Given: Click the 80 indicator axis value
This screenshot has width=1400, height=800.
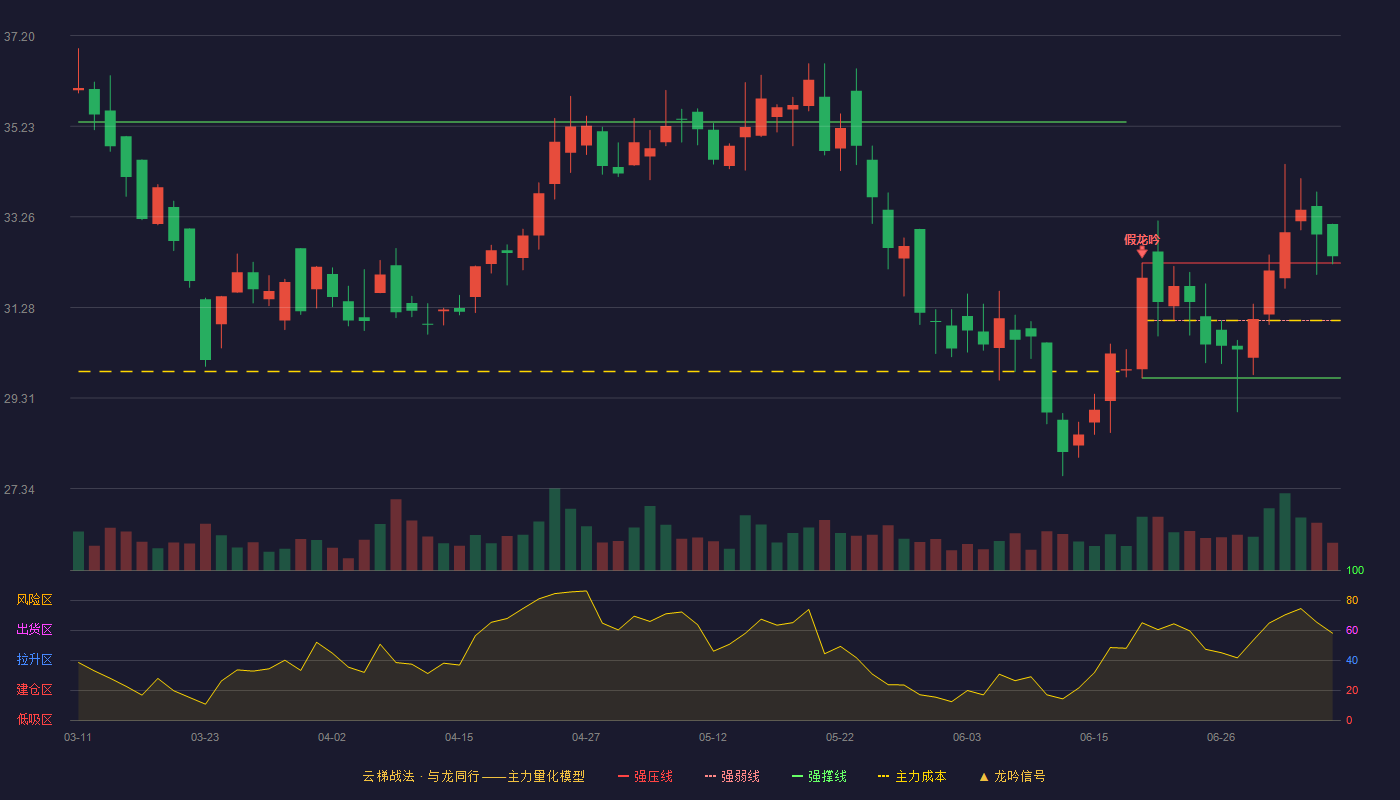Looking at the screenshot, I should 1351,600.
